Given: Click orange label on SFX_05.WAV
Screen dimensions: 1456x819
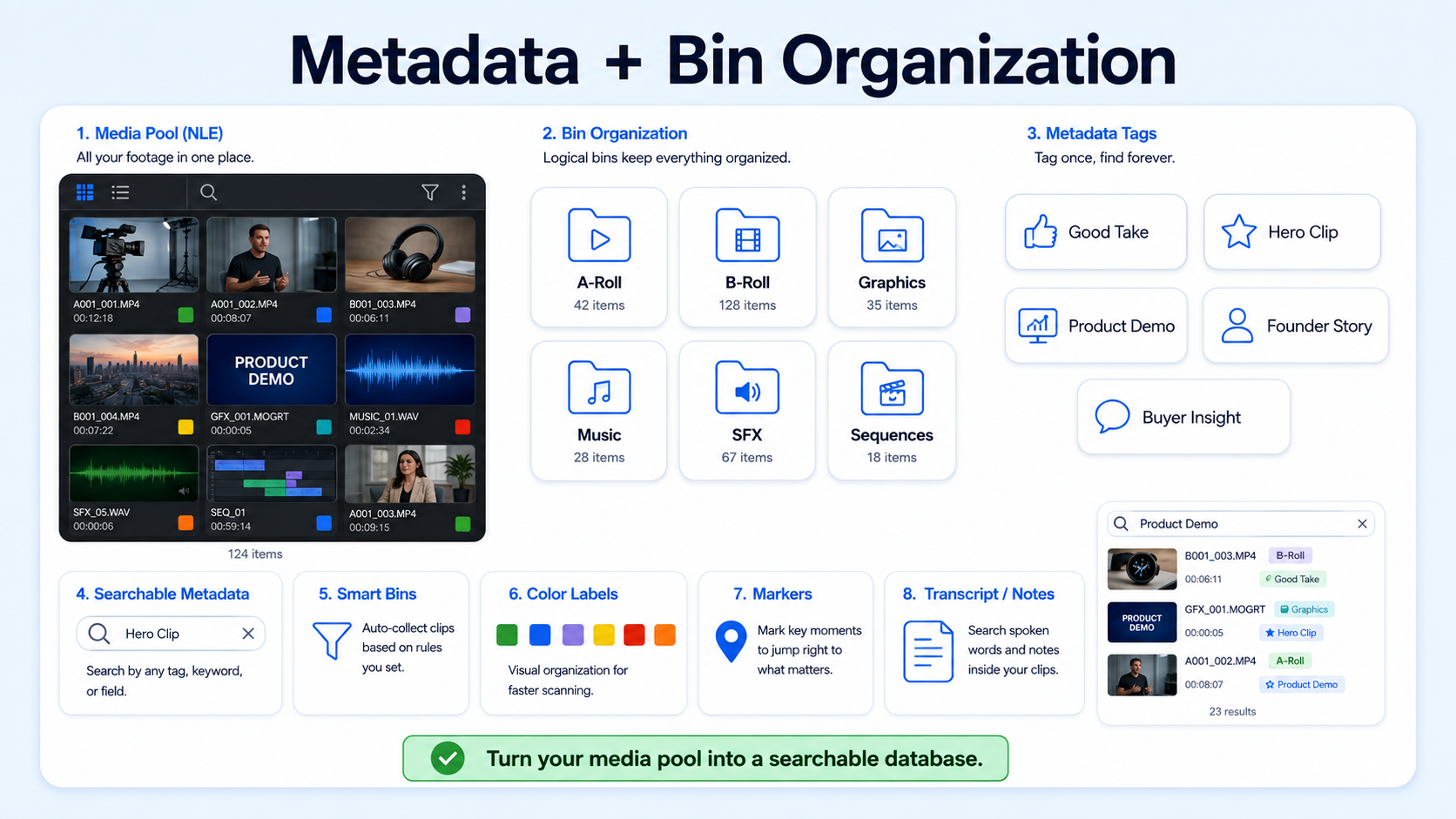Looking at the screenshot, I should [x=185, y=522].
